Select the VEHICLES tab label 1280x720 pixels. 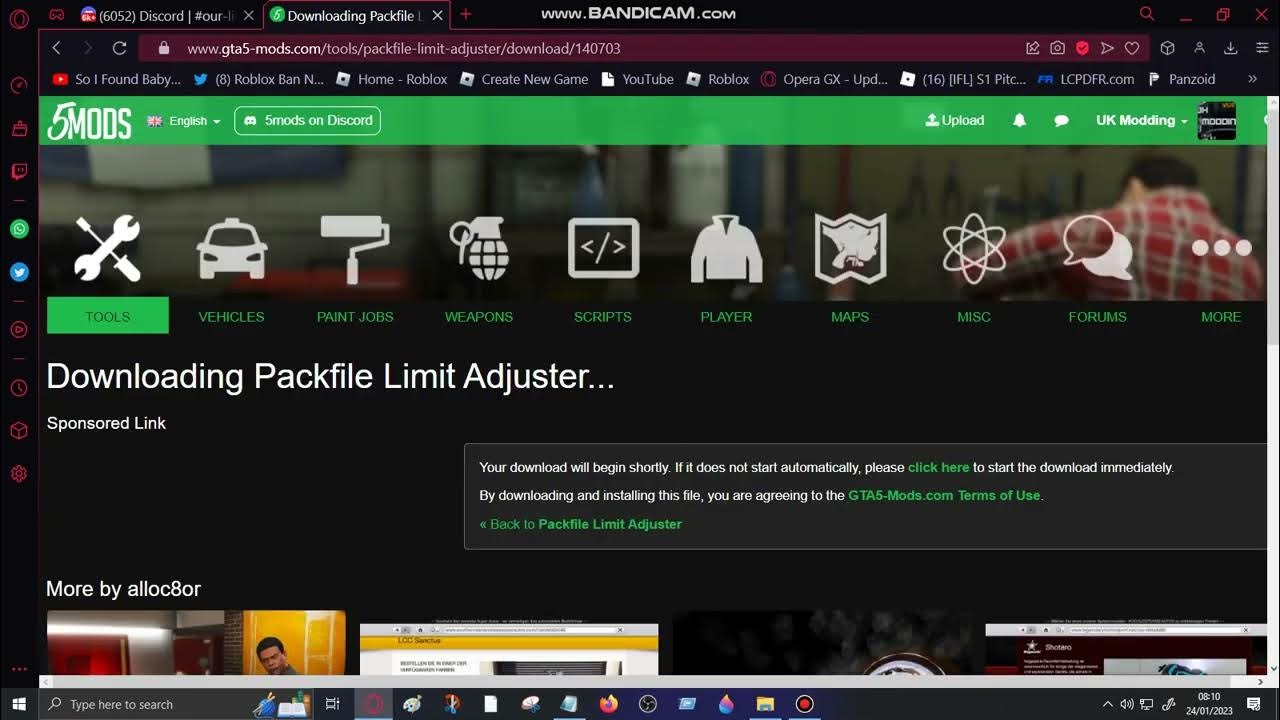(232, 316)
